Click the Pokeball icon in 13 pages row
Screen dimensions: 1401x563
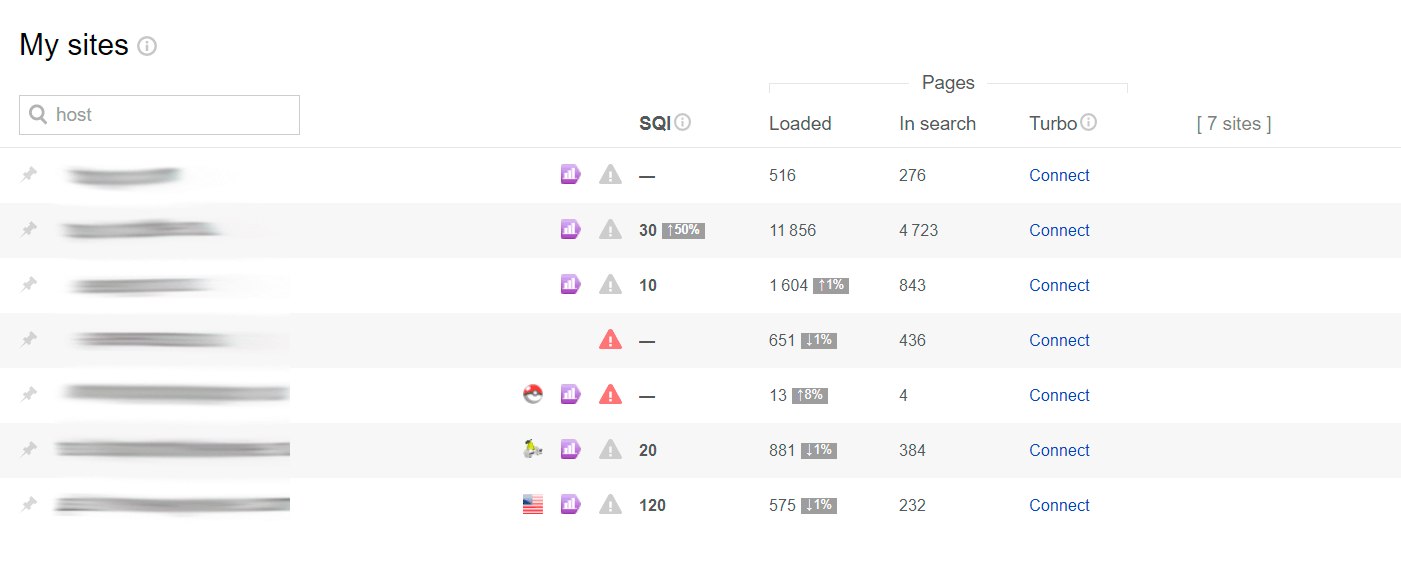coord(533,395)
